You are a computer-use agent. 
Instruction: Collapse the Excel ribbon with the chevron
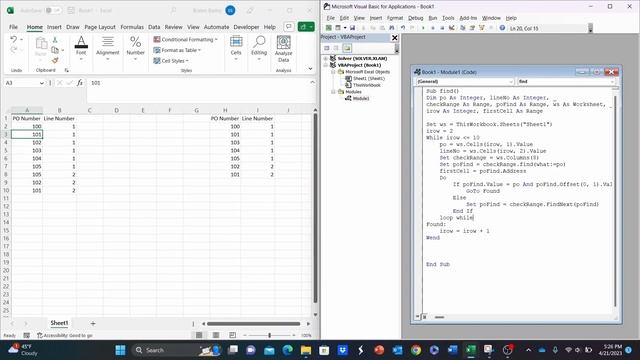click(310, 69)
